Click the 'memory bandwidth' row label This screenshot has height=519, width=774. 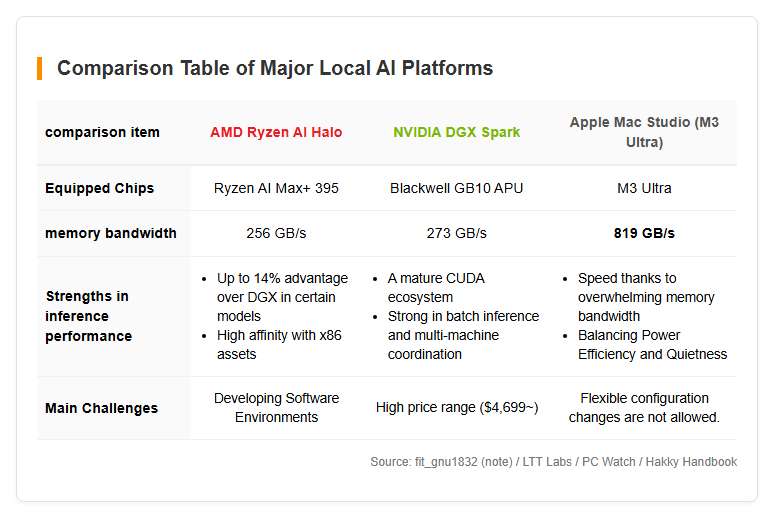[111, 233]
